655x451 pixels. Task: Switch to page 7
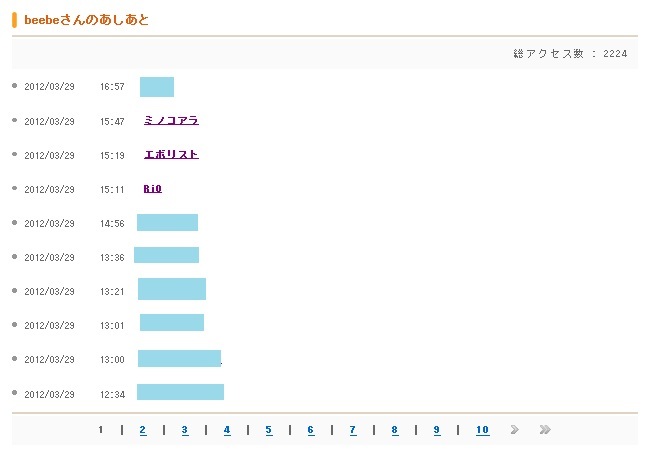point(352,430)
